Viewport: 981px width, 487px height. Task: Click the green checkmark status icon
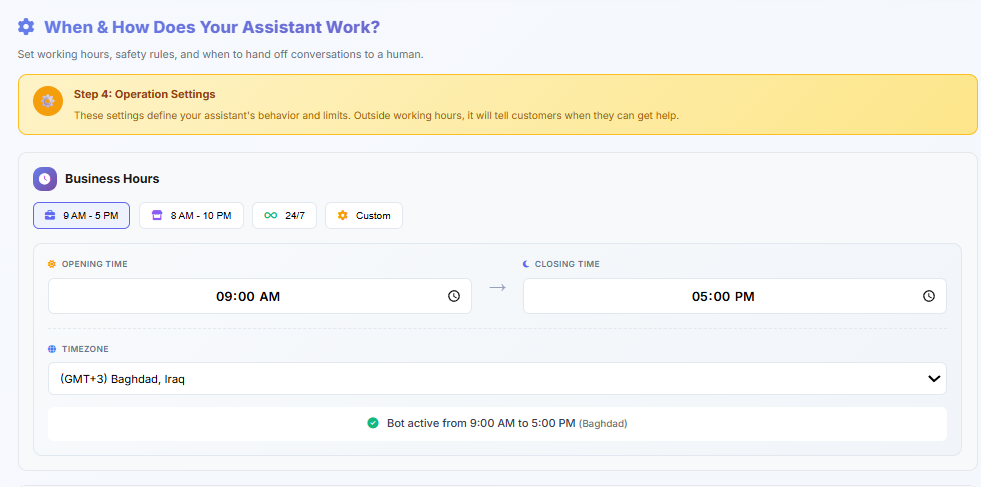pyautogui.click(x=373, y=423)
